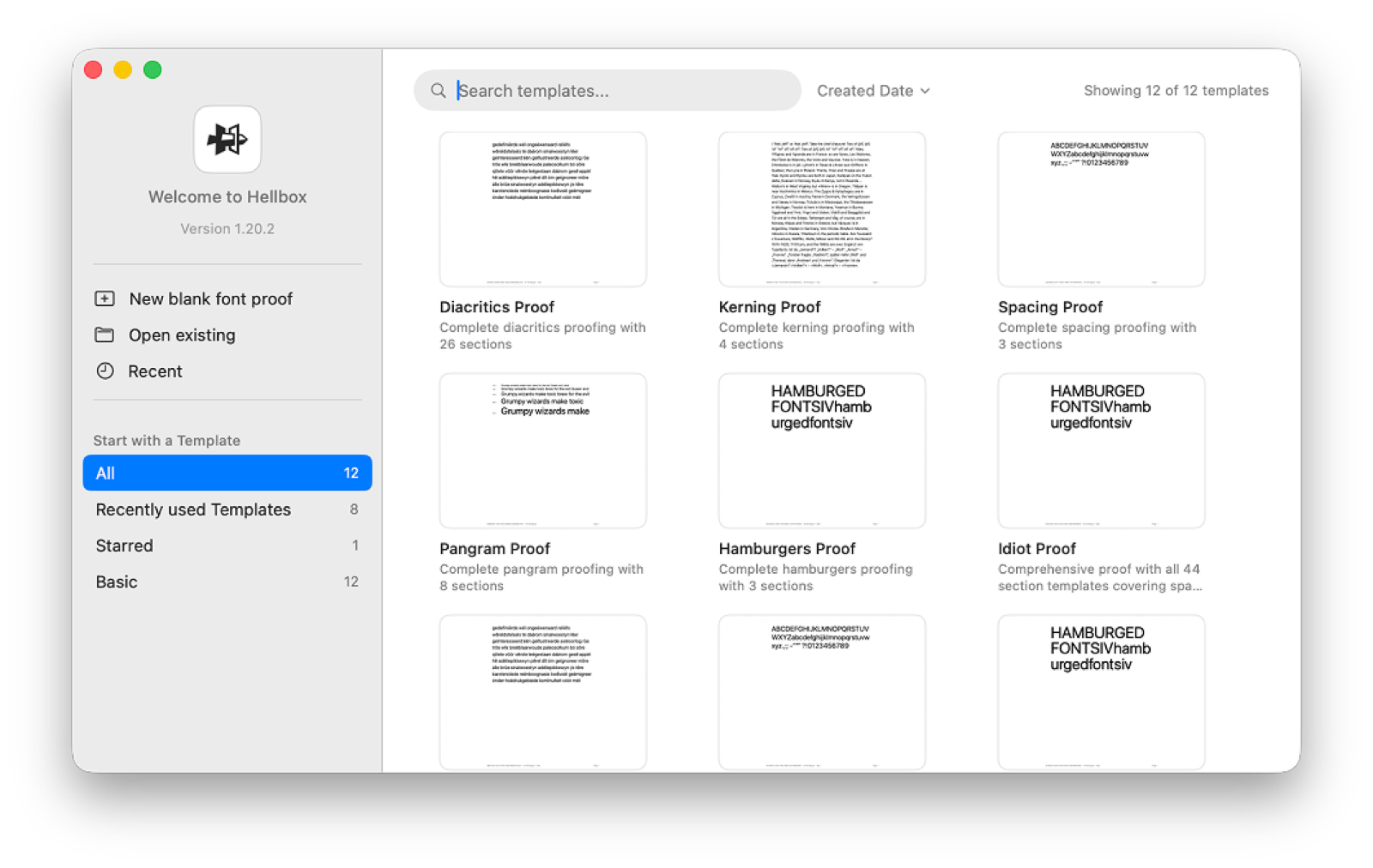Viewport: 1373px width, 868px height.
Task: Open the Pangram Proof thumbnail
Action: pos(542,451)
